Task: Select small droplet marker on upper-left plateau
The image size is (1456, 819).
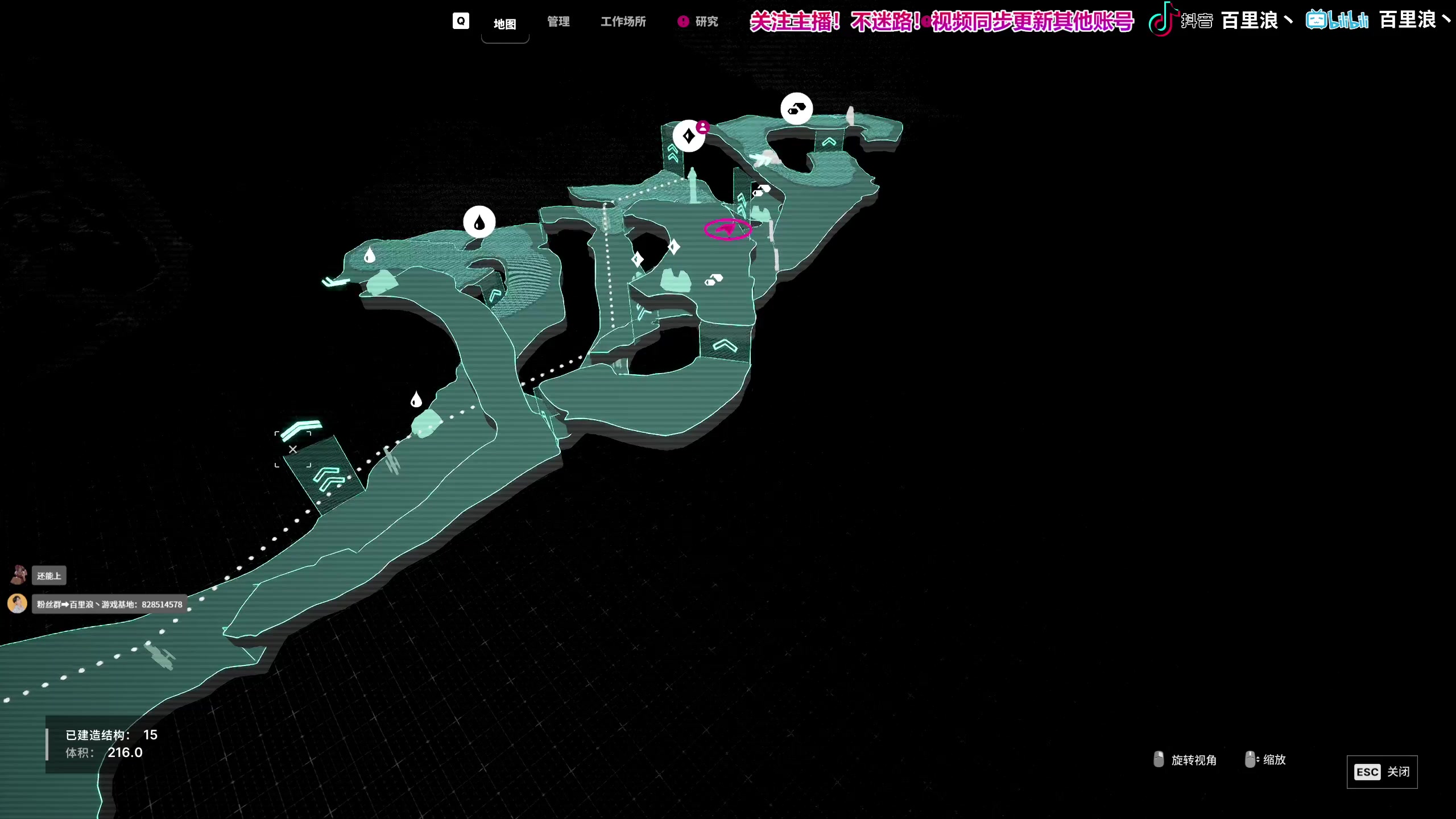Action: [370, 255]
